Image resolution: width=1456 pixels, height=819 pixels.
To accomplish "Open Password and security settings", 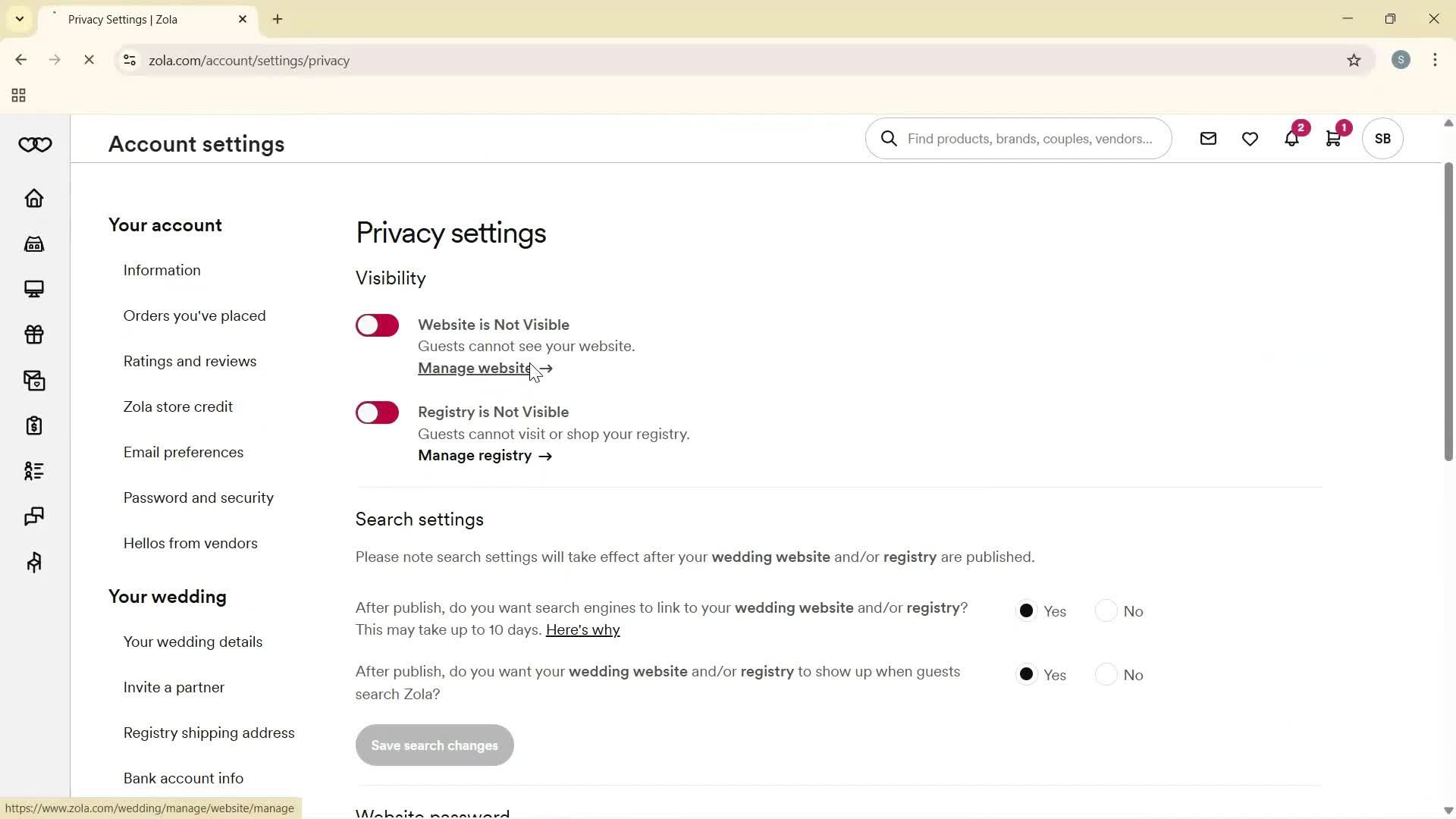I will (198, 497).
